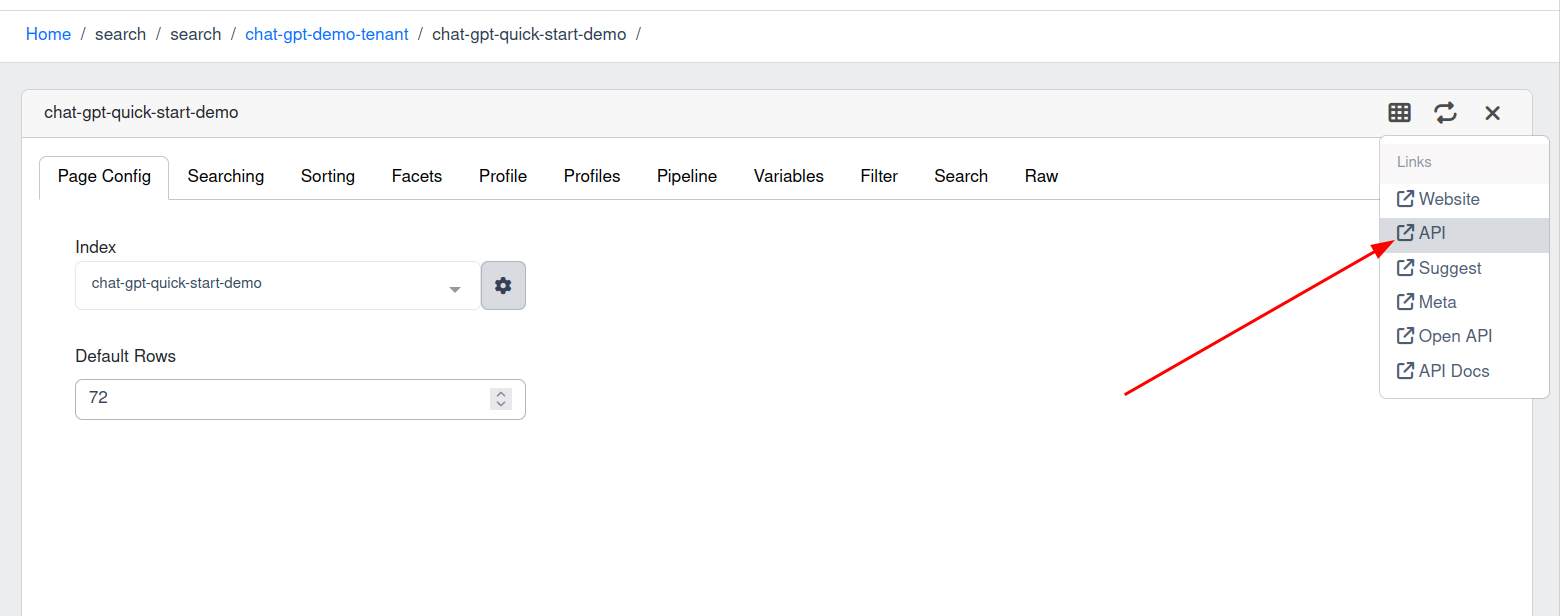This screenshot has height=616, width=1560.
Task: Open the Profile tab
Action: coord(503,177)
